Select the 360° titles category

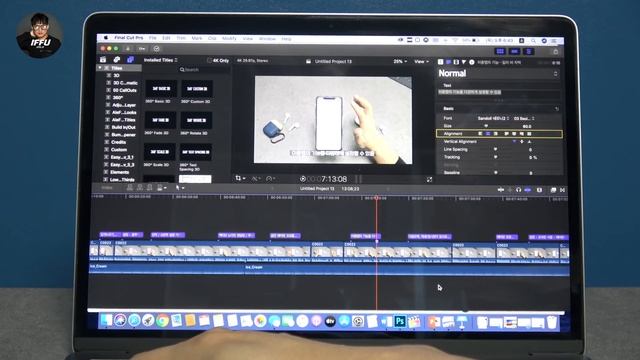[118, 98]
